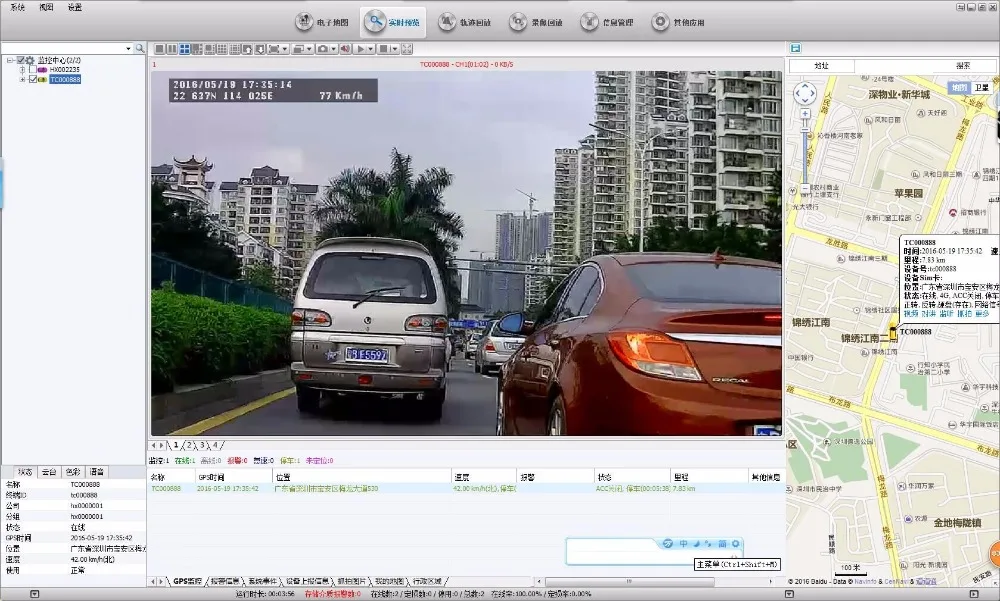Open the window cascade dropdown arrow
Image resolution: width=1000 pixels, height=601 pixels.
(x=309, y=49)
